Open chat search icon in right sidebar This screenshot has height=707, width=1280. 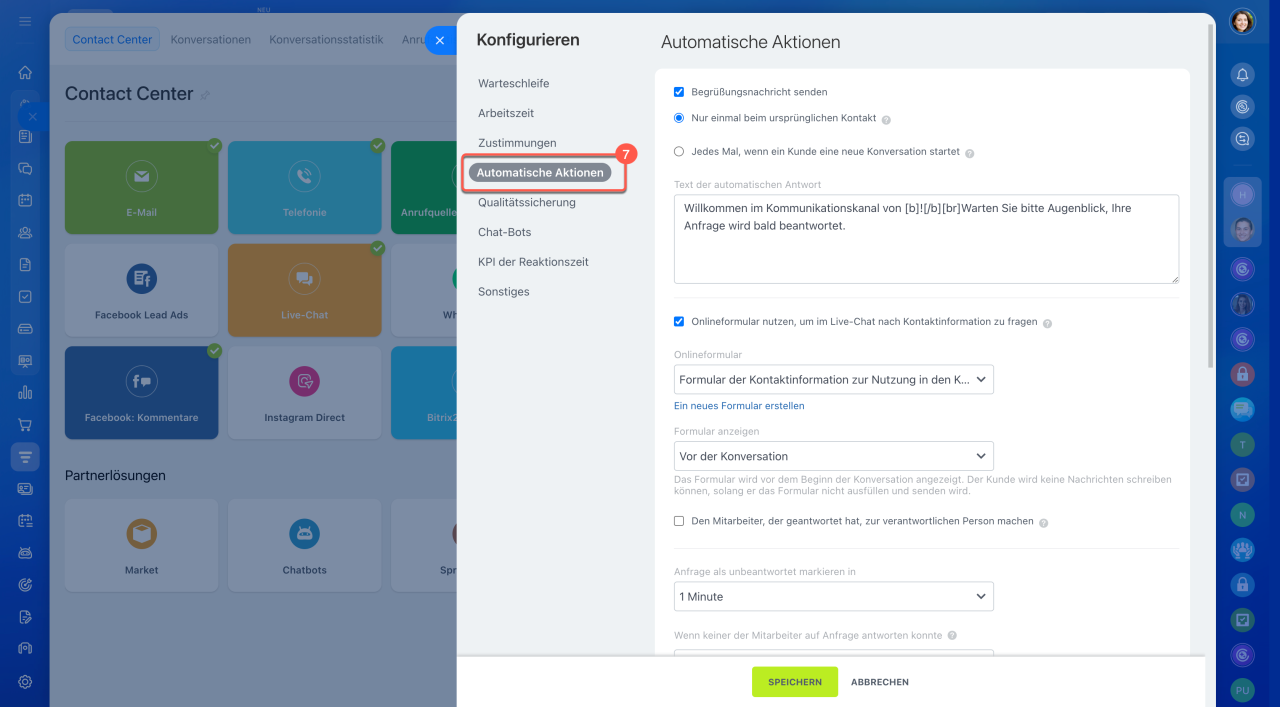pyautogui.click(x=1242, y=139)
